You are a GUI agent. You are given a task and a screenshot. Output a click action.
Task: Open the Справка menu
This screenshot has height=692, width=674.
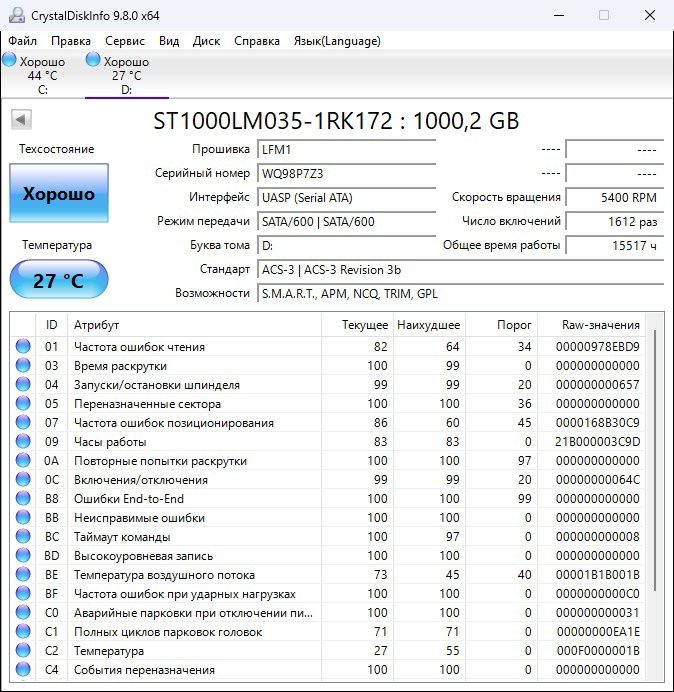(257, 41)
